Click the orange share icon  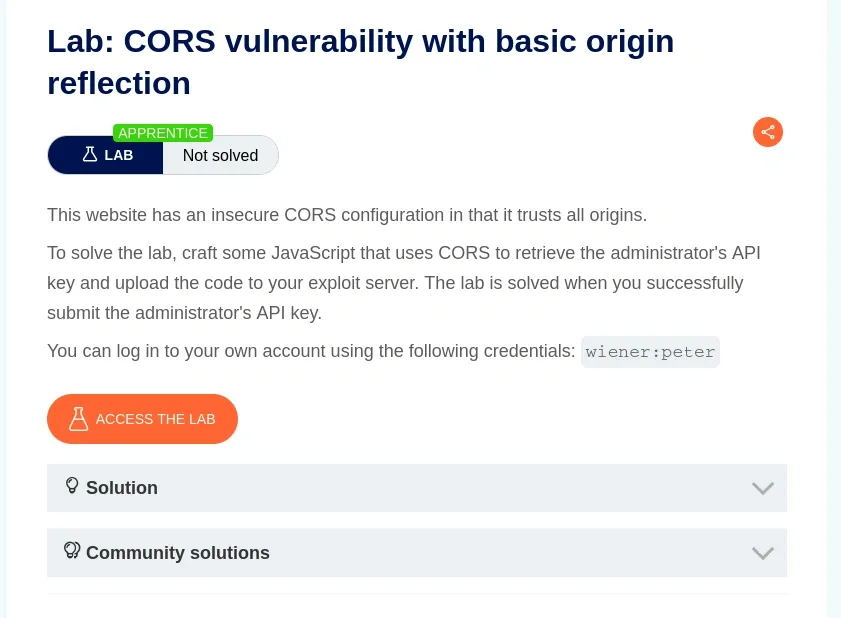[x=768, y=132]
